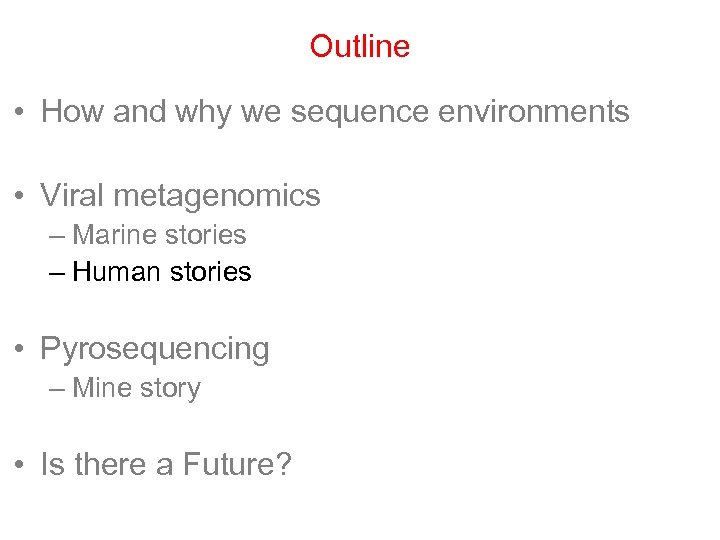Click the word "stories" in "Human stories"
The width and height of the screenshot is (720, 540).
210,272
